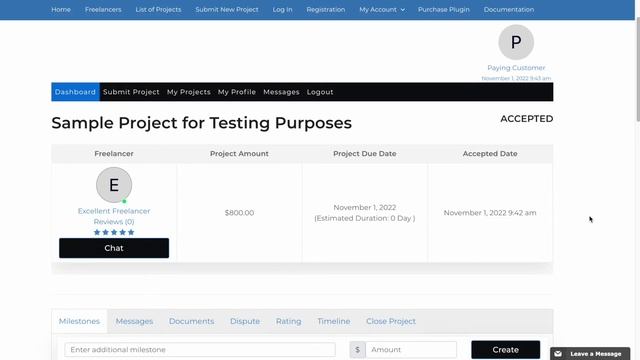View the Timeline tab

[333, 321]
